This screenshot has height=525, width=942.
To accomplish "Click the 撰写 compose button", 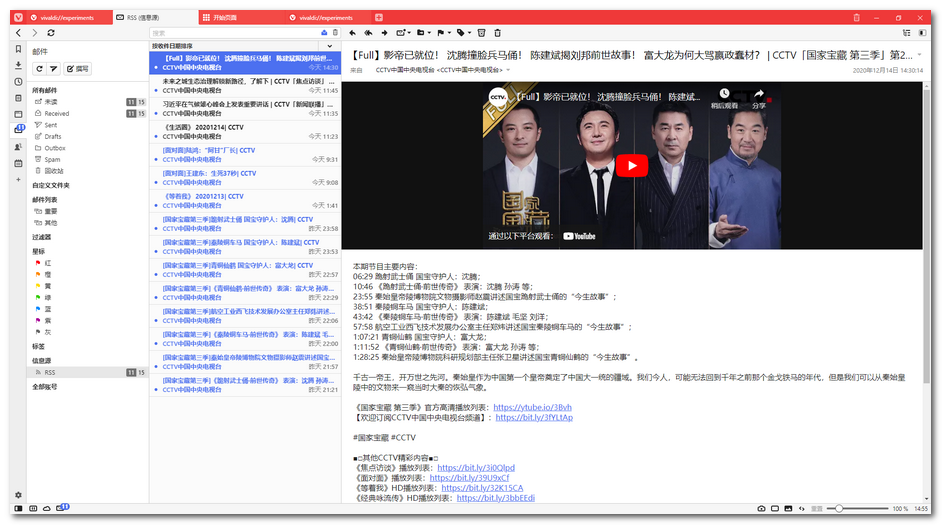I will point(77,68).
